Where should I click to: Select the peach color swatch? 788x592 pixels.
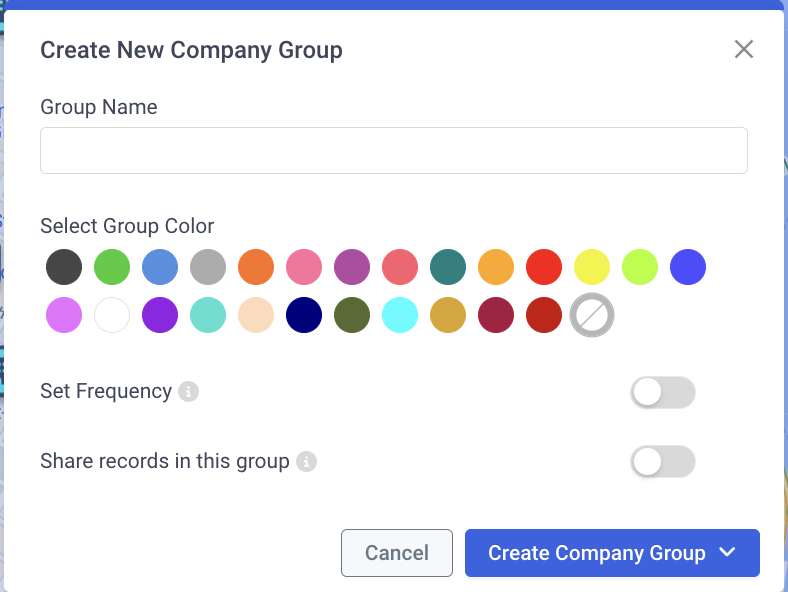256,315
